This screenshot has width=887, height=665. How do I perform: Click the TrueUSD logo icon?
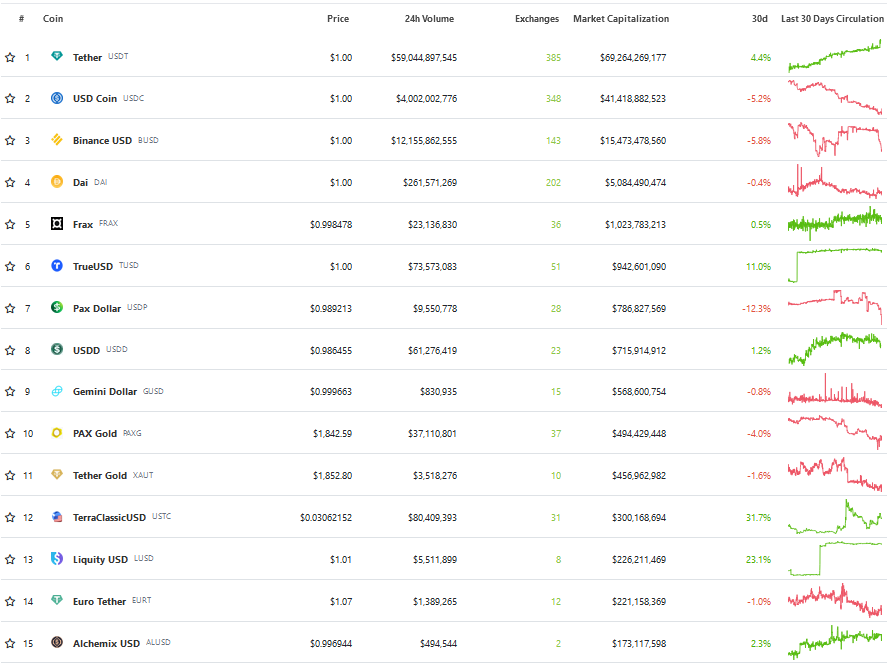pos(57,265)
